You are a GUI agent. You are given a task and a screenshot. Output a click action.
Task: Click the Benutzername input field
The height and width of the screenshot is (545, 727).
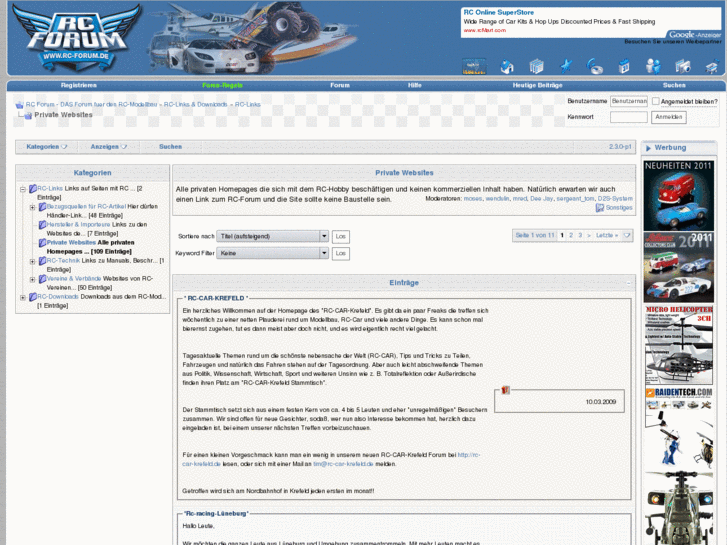coord(628,101)
